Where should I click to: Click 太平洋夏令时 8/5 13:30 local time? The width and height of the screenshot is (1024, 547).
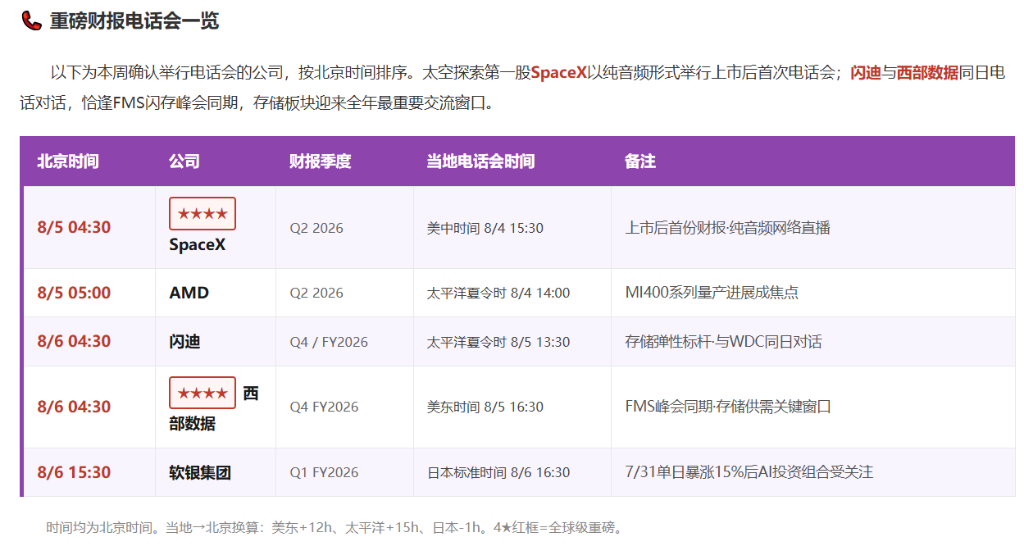click(498, 342)
